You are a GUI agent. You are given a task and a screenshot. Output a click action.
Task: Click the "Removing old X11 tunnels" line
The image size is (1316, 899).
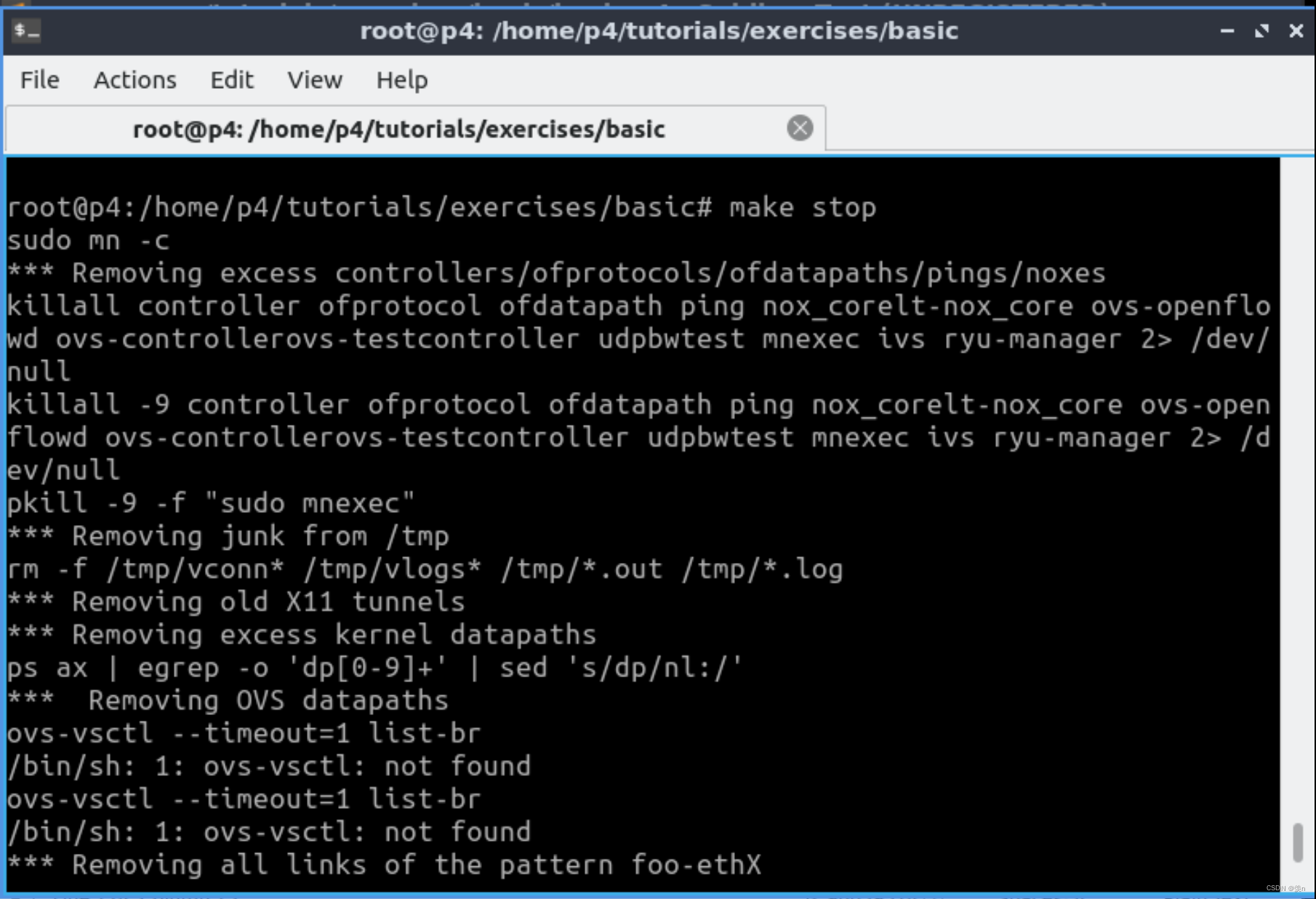(268, 602)
